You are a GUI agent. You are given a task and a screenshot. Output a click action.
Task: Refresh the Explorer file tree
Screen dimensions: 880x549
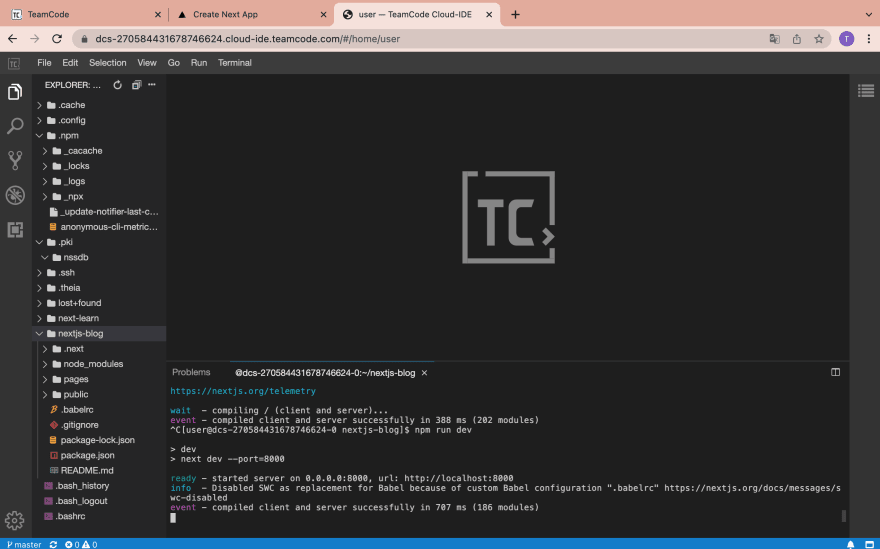point(117,85)
